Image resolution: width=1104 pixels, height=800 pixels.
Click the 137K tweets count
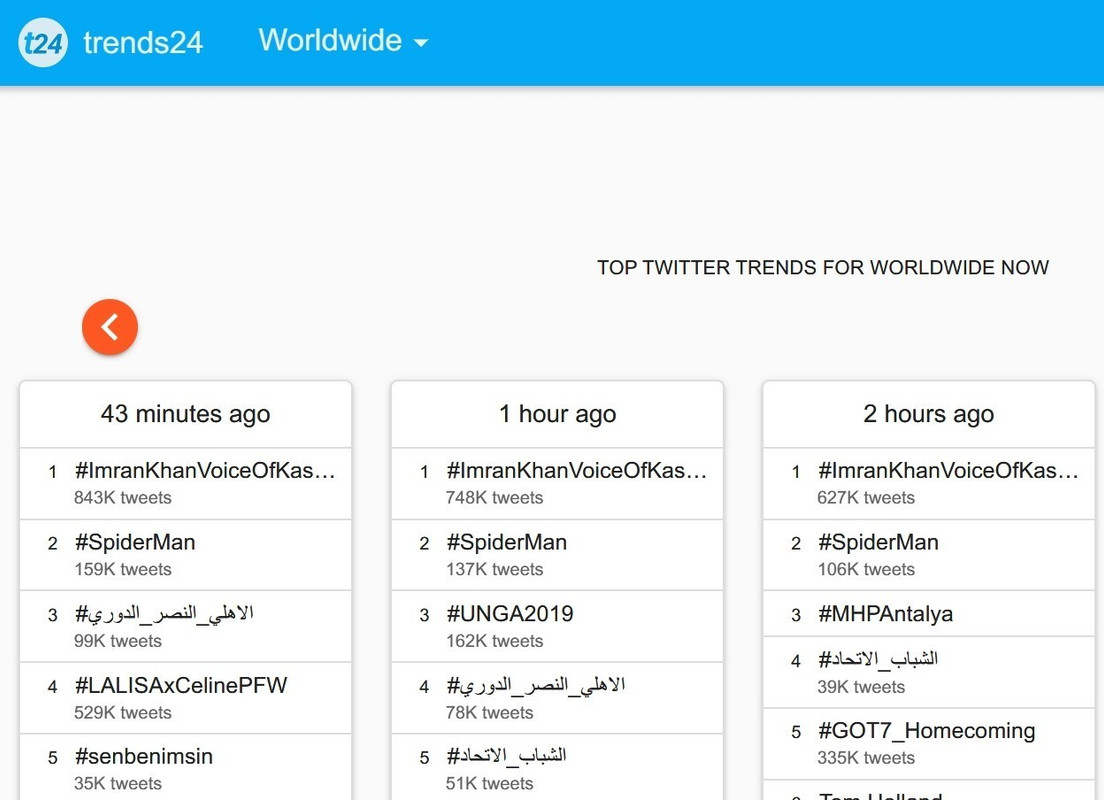[x=495, y=569]
